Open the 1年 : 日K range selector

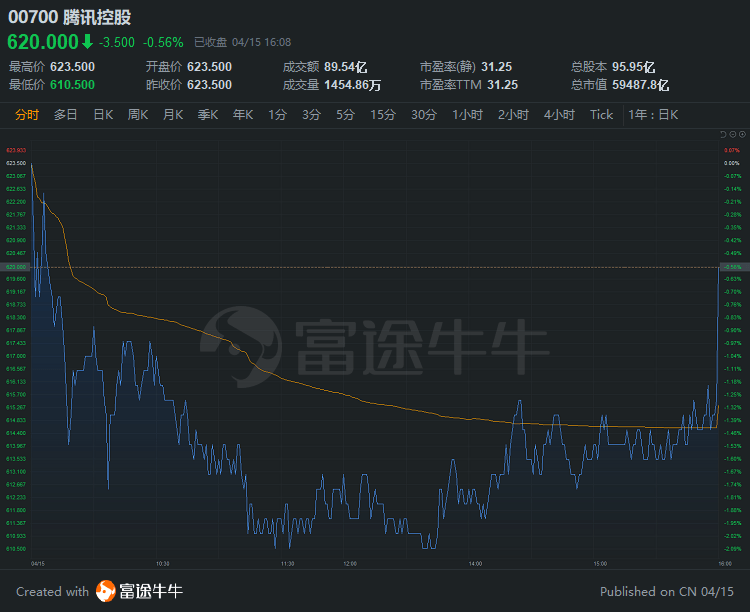point(653,115)
